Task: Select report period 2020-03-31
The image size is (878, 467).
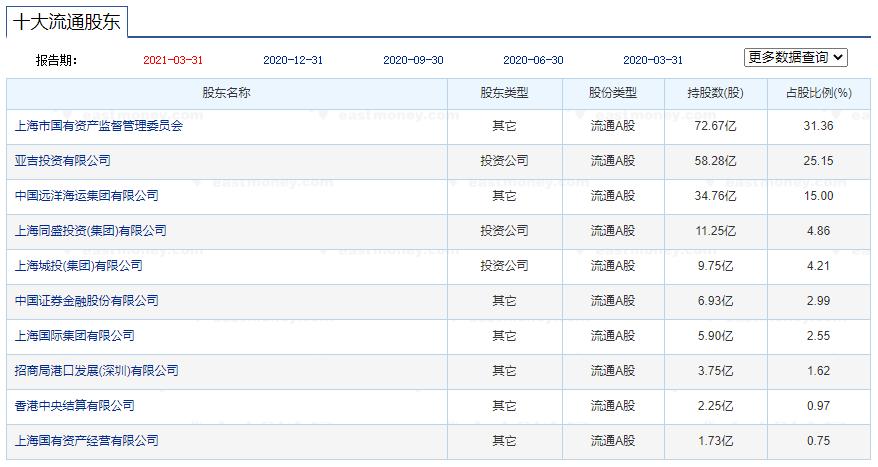Action: point(653,60)
